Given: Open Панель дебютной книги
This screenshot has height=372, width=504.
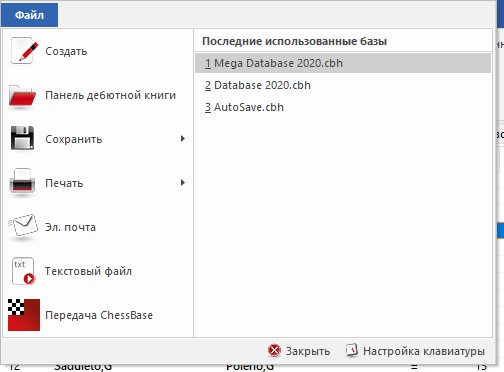Looking at the screenshot, I should [110, 95].
